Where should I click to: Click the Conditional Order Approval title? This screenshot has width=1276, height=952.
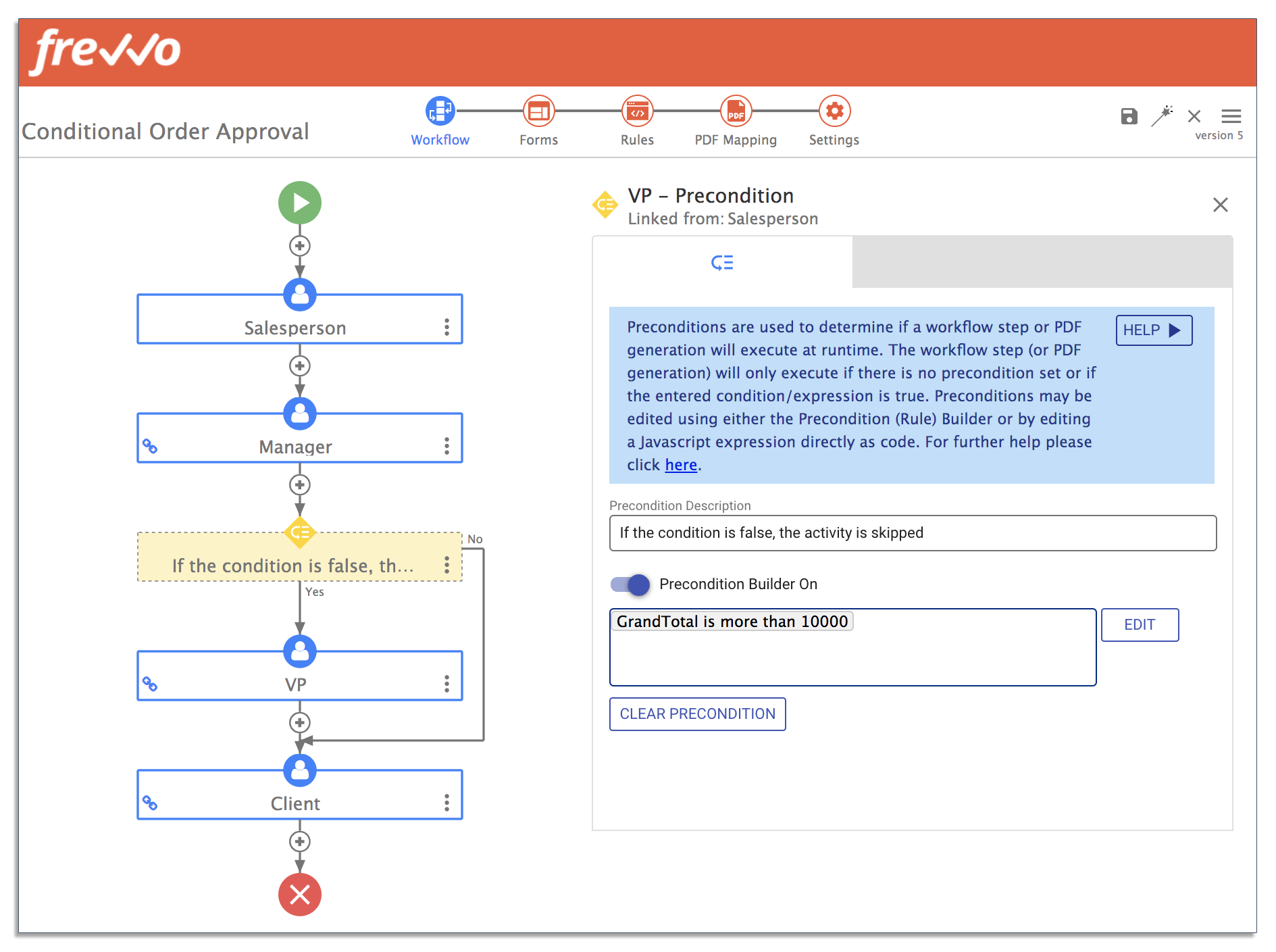click(165, 131)
